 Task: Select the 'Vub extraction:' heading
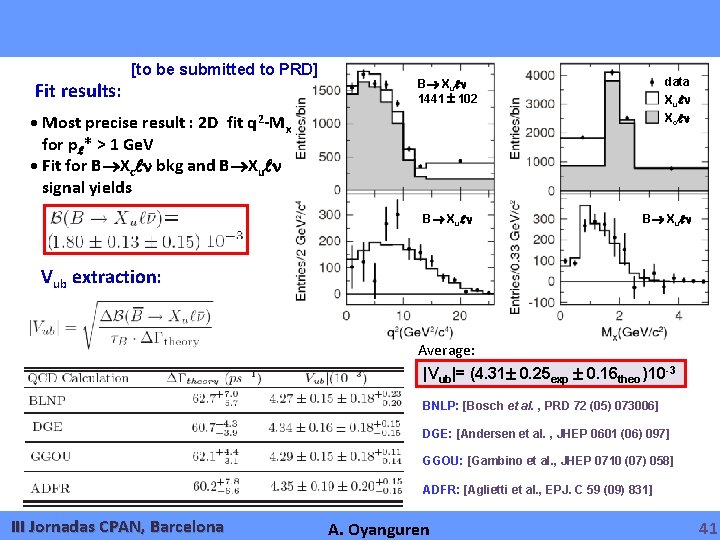(101, 277)
